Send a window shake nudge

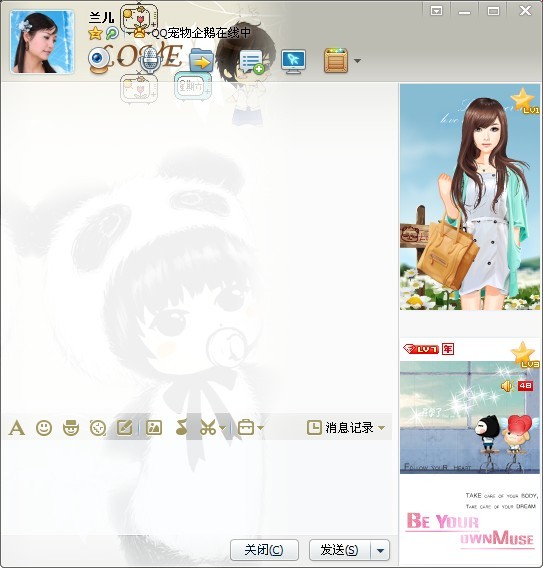point(98,428)
